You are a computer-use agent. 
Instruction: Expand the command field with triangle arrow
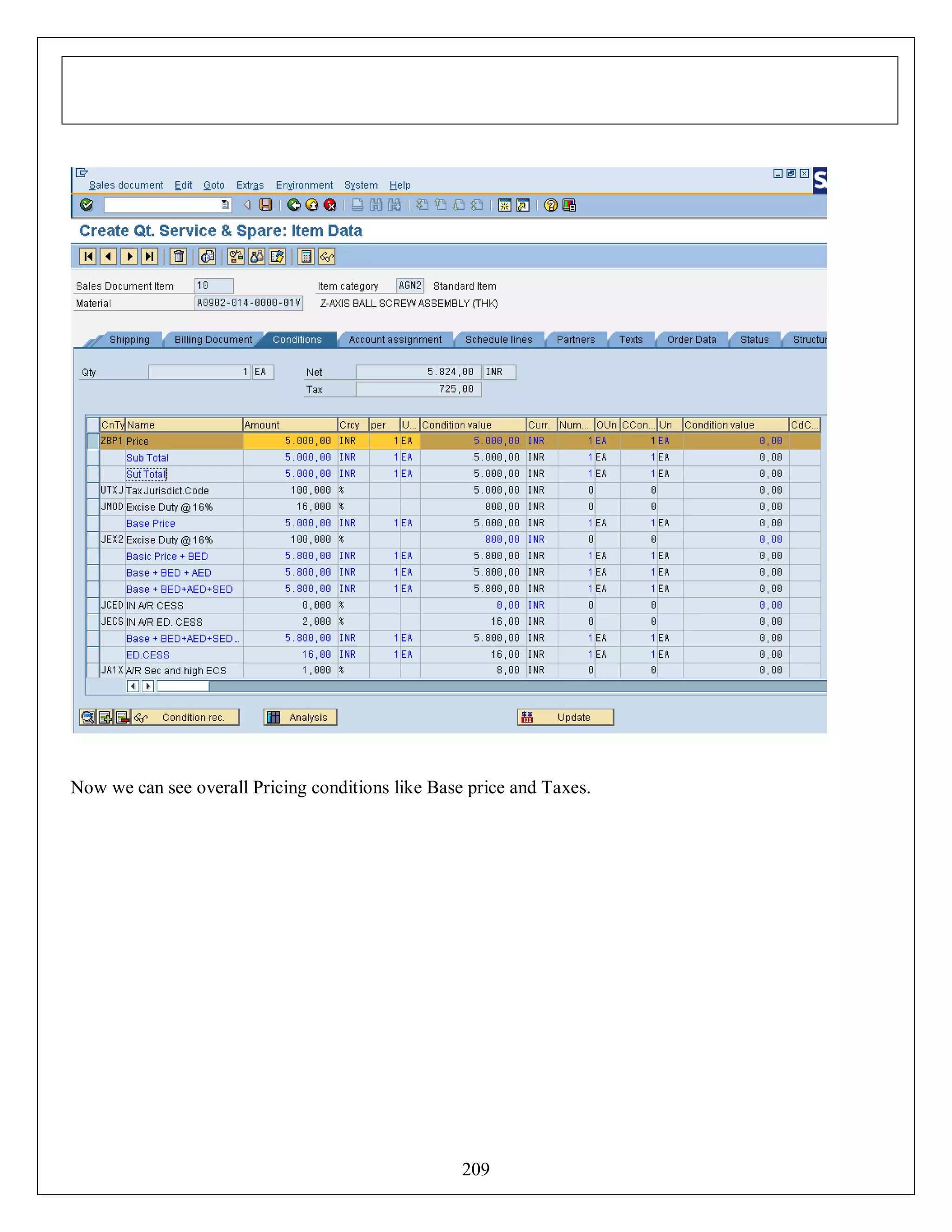pos(247,205)
